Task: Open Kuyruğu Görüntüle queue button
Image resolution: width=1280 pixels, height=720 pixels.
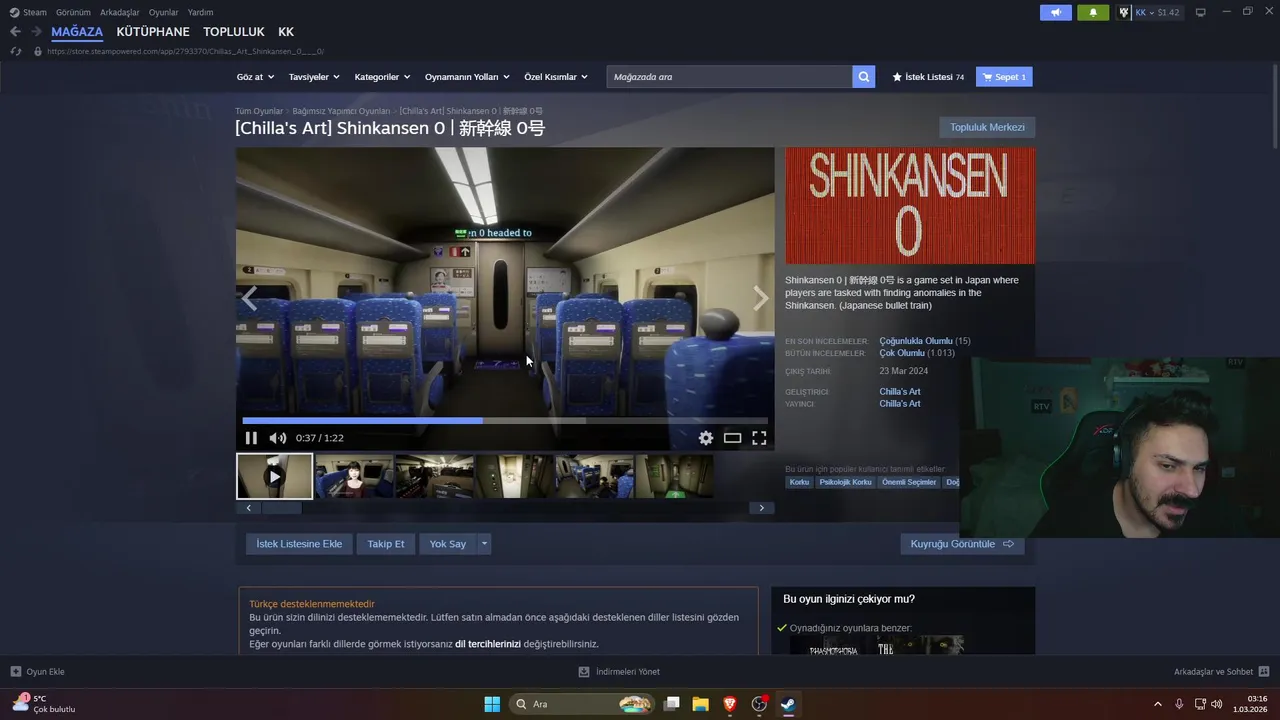Action: pos(962,544)
